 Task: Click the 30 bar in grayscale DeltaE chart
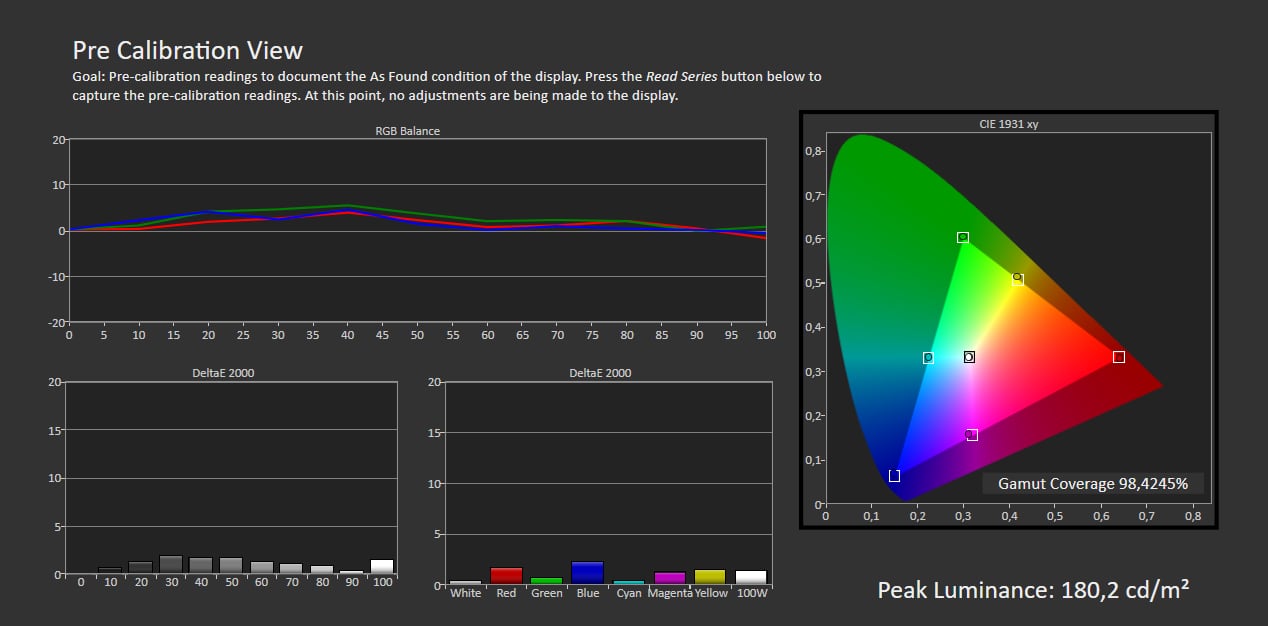(x=170, y=565)
